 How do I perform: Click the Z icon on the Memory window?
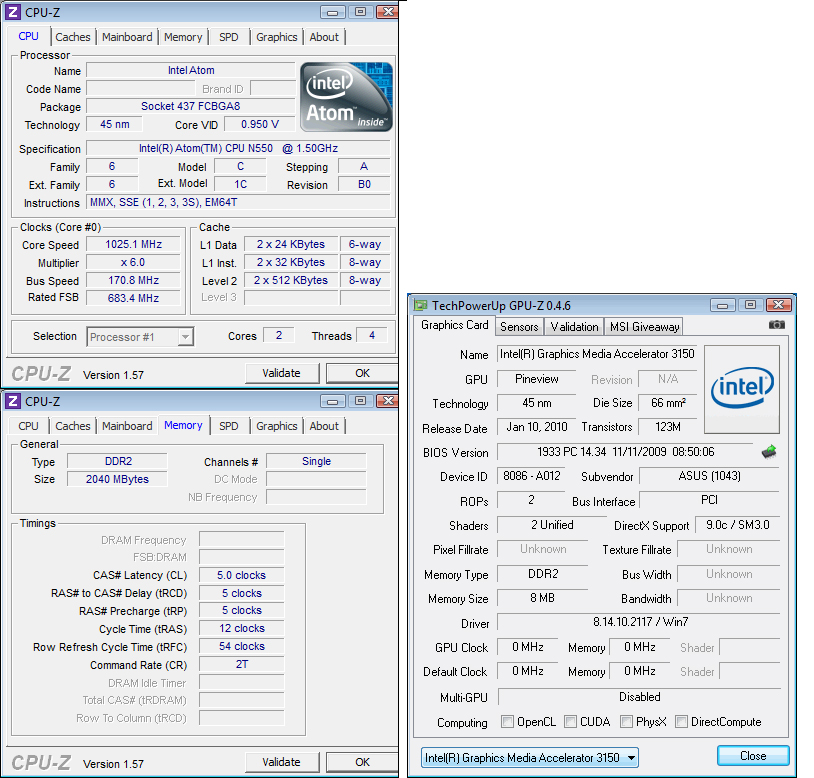[x=11, y=400]
